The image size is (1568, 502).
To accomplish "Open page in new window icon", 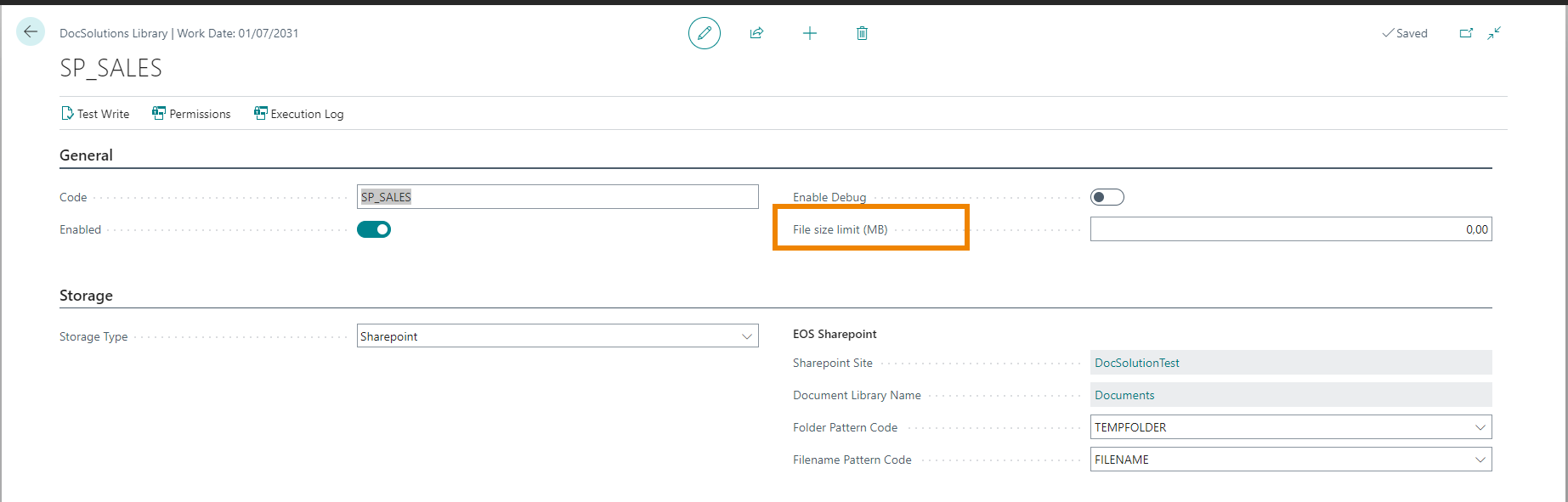I will (1466, 33).
